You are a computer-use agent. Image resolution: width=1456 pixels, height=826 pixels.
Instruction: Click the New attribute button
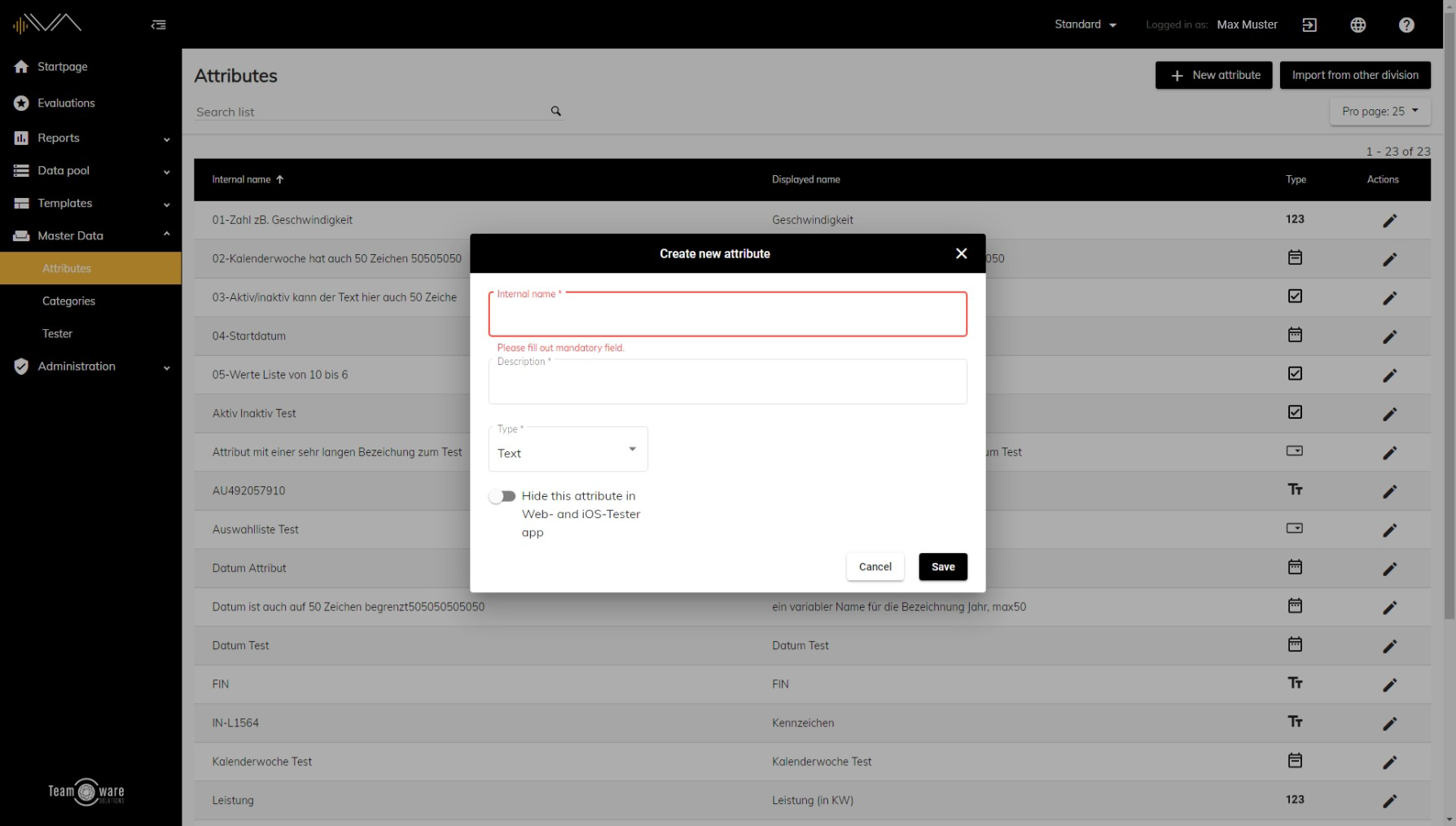click(1213, 75)
